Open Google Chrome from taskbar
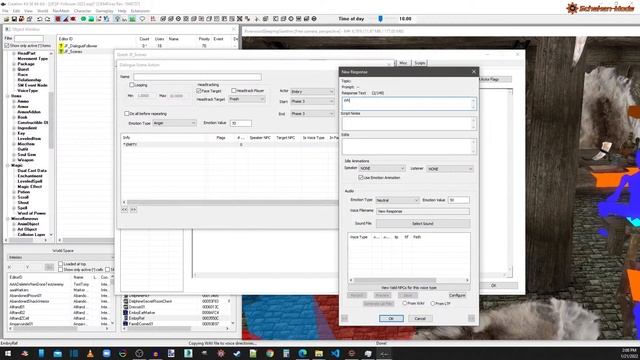The height and width of the screenshot is (360, 640). (270, 353)
